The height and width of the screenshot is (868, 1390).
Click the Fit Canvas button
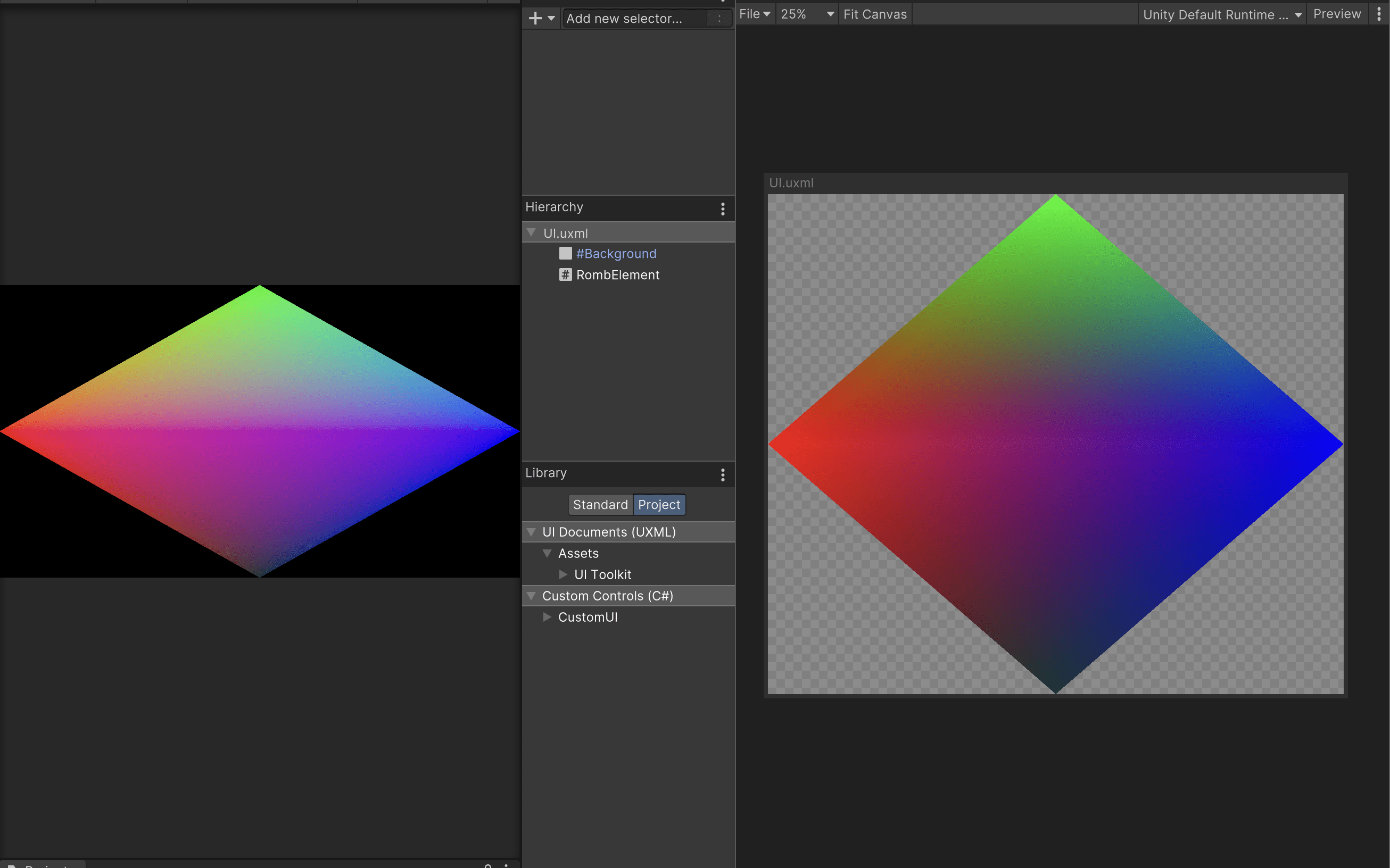tap(875, 14)
